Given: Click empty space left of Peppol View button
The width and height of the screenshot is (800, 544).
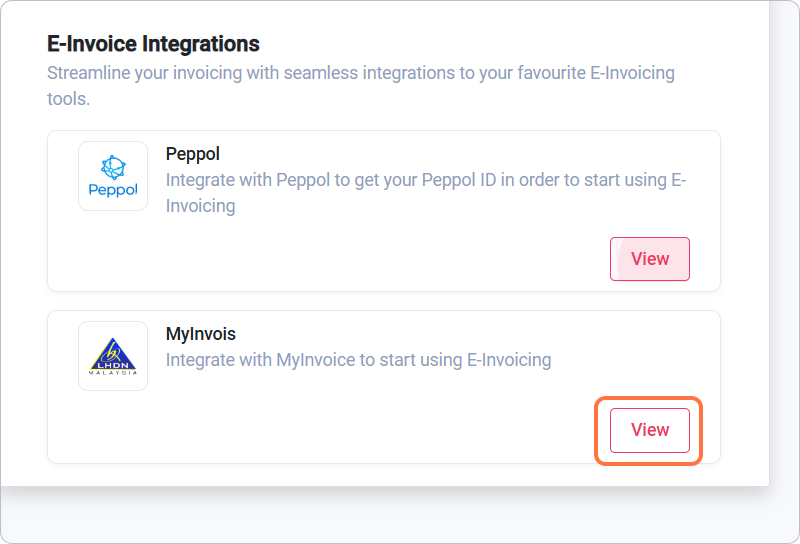Looking at the screenshot, I should 400,260.
